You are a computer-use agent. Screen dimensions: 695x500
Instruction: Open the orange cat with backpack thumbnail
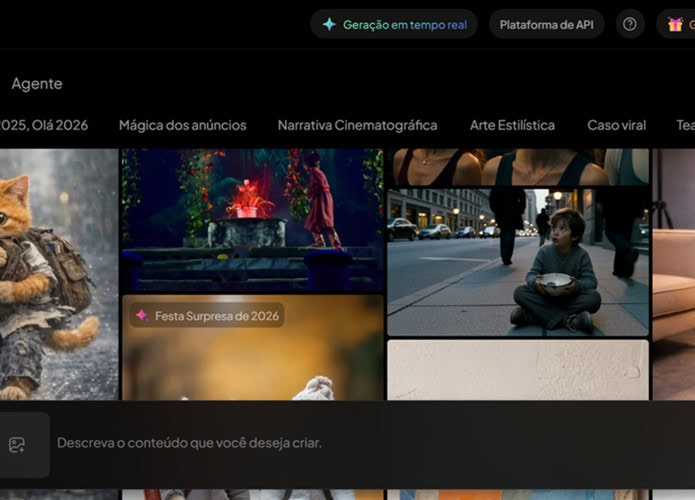(x=58, y=270)
